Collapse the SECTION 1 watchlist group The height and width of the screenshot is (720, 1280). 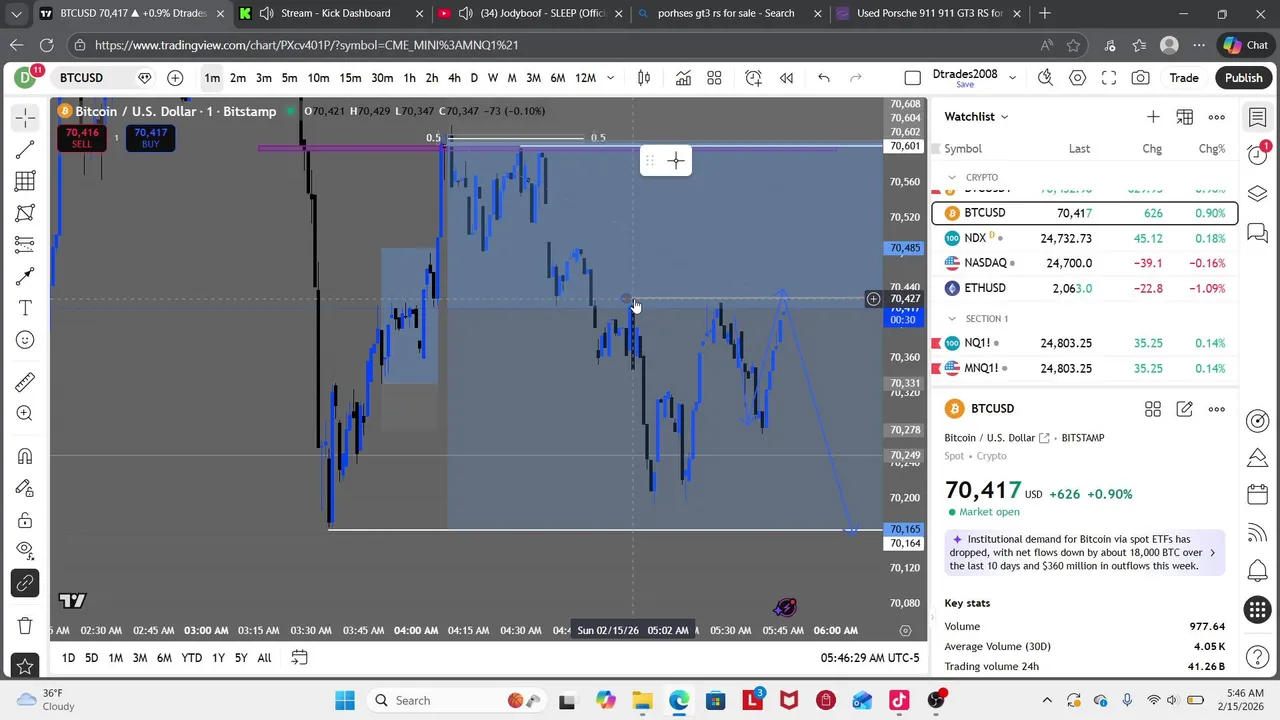click(952, 319)
